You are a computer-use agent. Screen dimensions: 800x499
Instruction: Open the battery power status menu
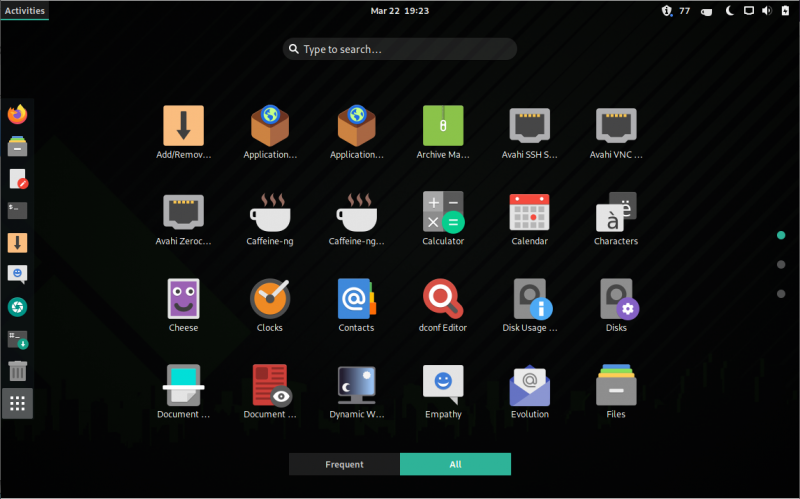pos(785,11)
